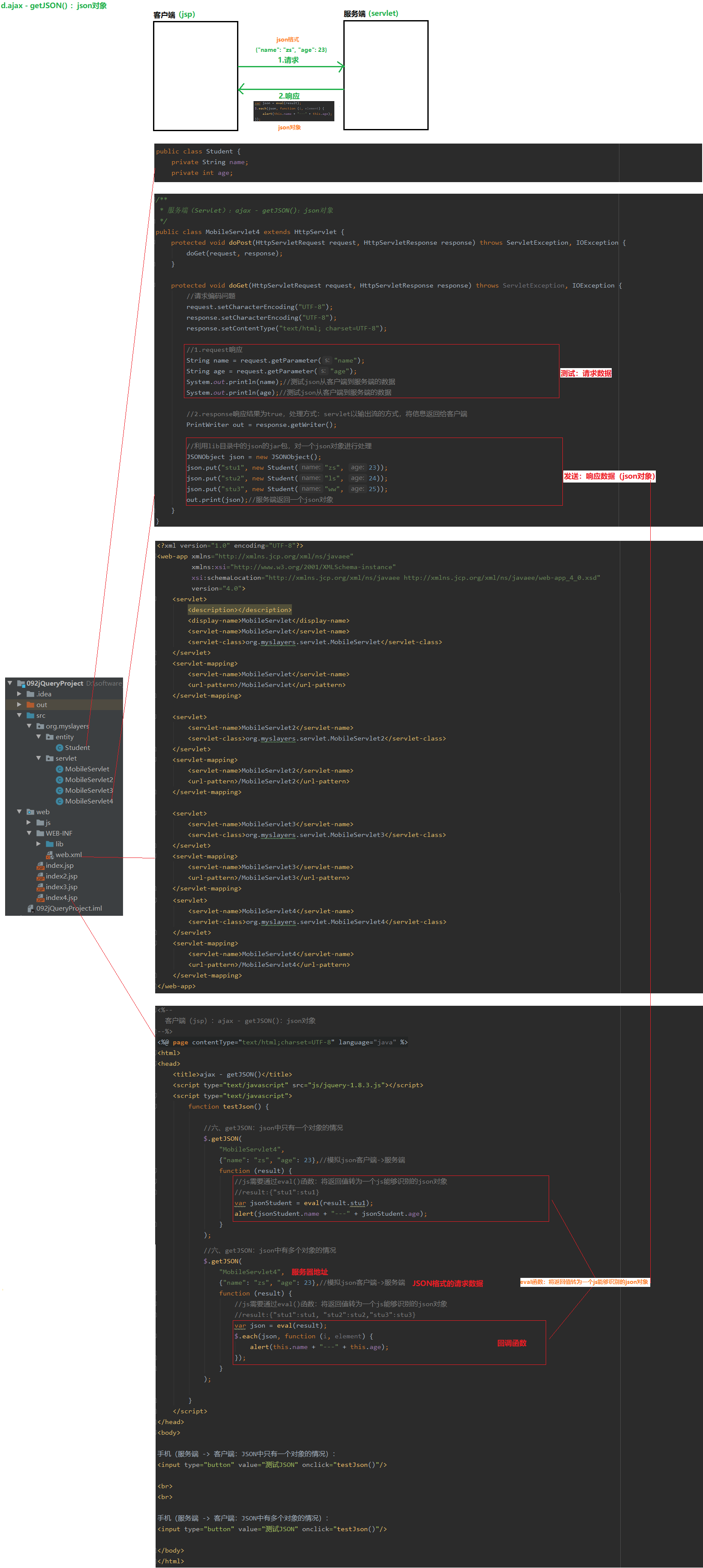
Task: Click the MobileServlet class icon
Action: coord(60,769)
